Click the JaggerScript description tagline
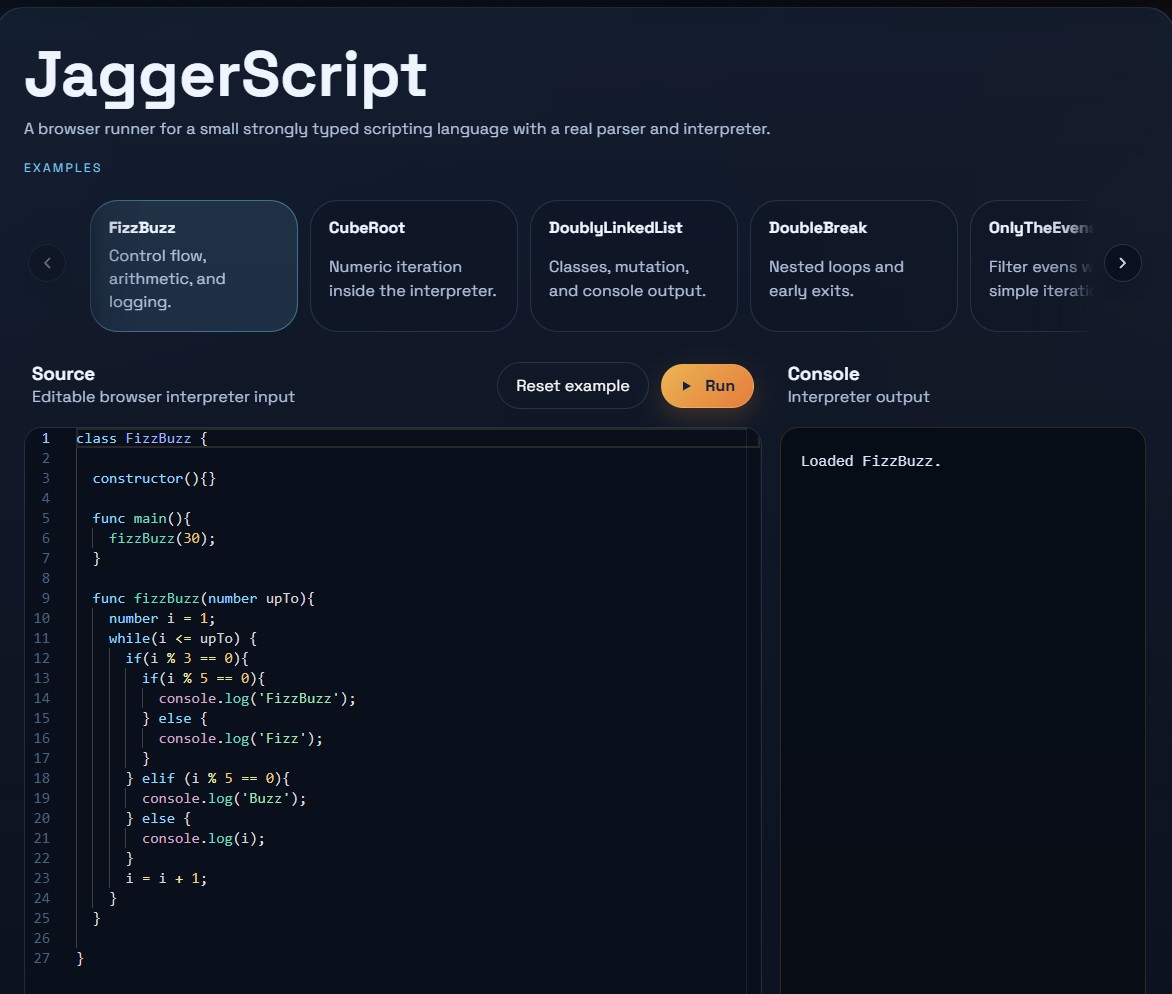This screenshot has height=994, width=1172. [x=397, y=129]
